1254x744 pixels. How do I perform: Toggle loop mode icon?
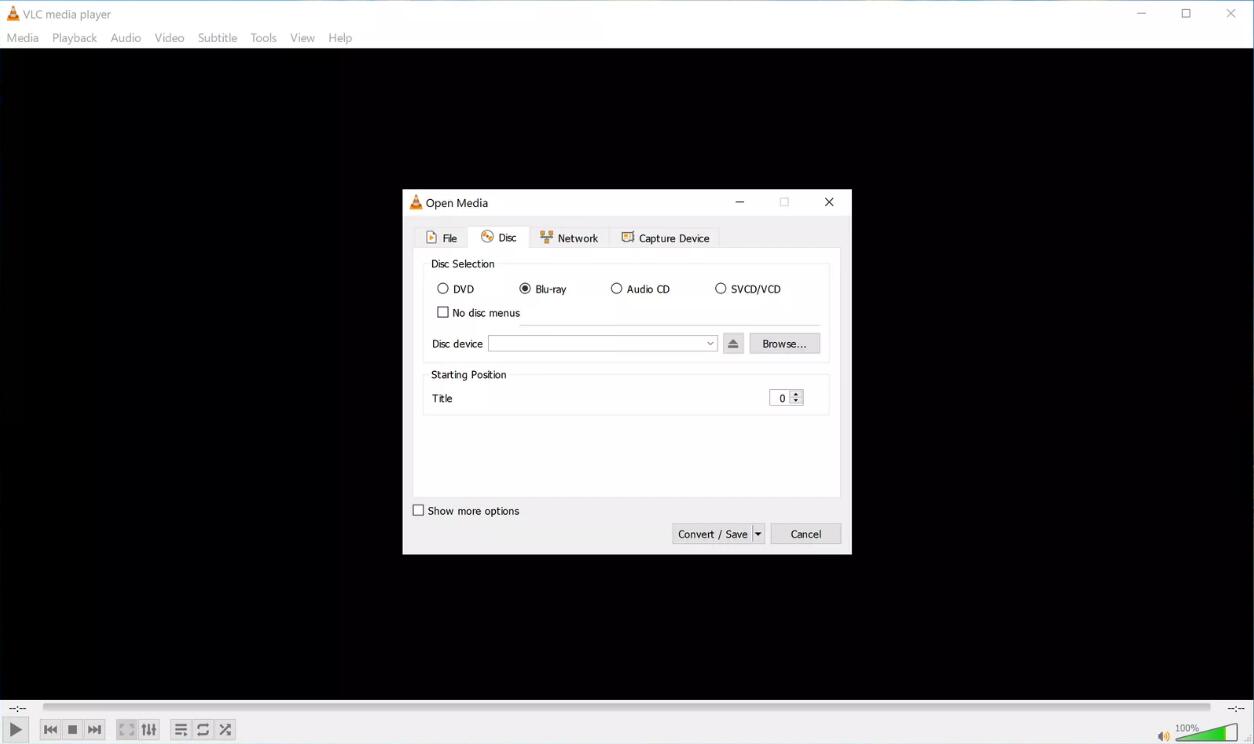pos(203,730)
